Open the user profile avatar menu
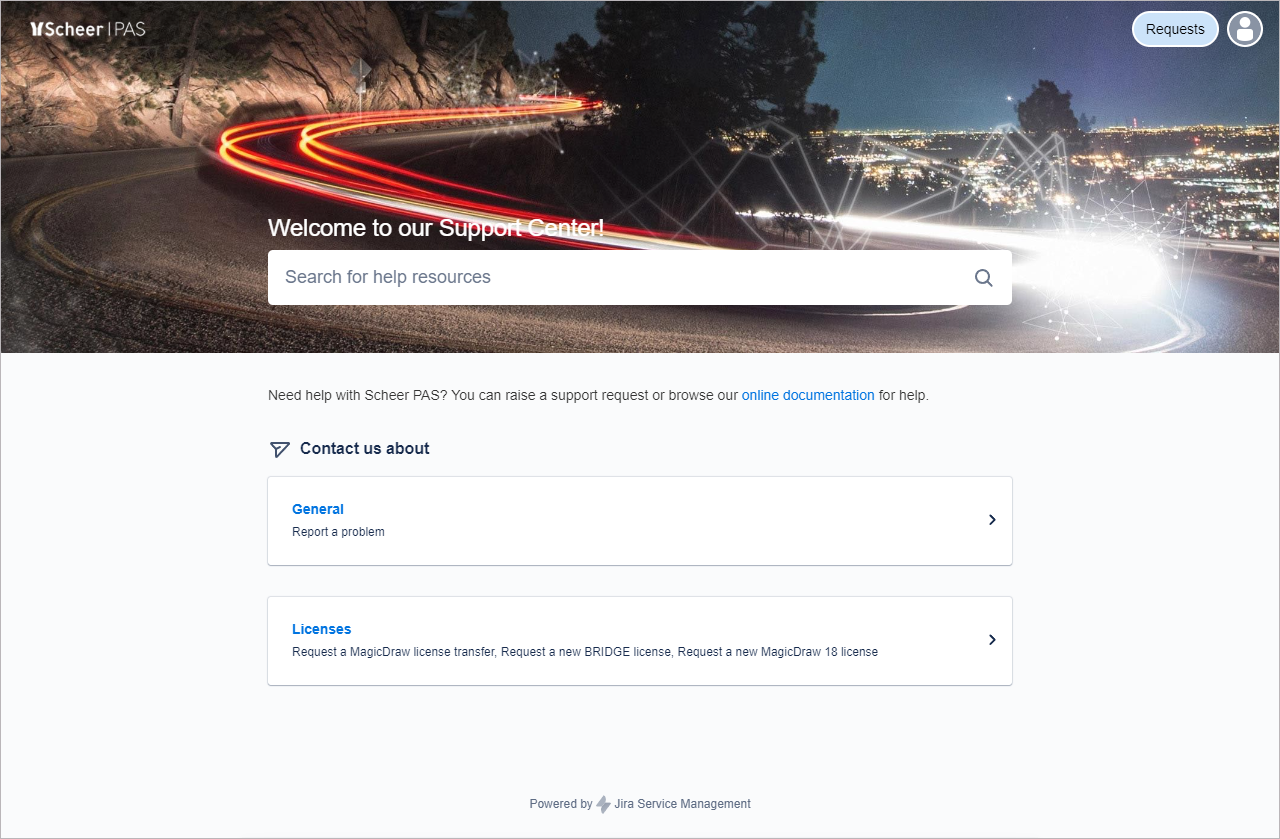The width and height of the screenshot is (1280, 839). point(1245,29)
